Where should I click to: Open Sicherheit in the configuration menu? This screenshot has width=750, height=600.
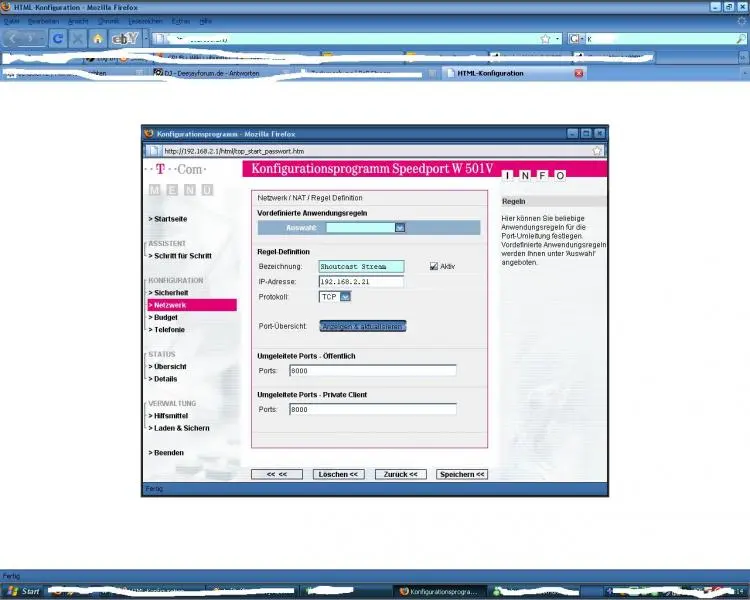(x=168, y=292)
